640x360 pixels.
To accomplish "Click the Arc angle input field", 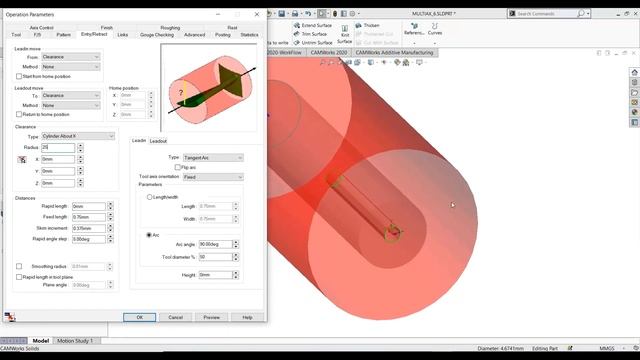I will (215, 244).
